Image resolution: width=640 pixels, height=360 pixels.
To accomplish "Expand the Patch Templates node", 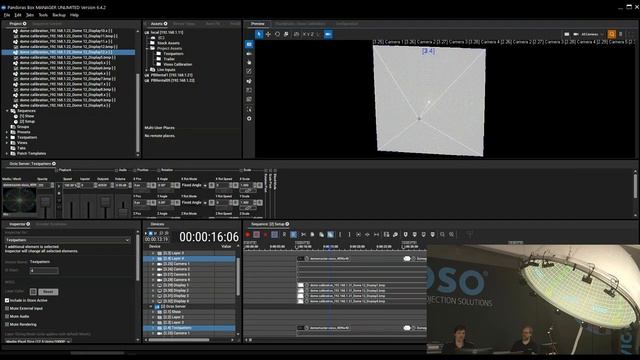I will pyautogui.click(x=7, y=153).
